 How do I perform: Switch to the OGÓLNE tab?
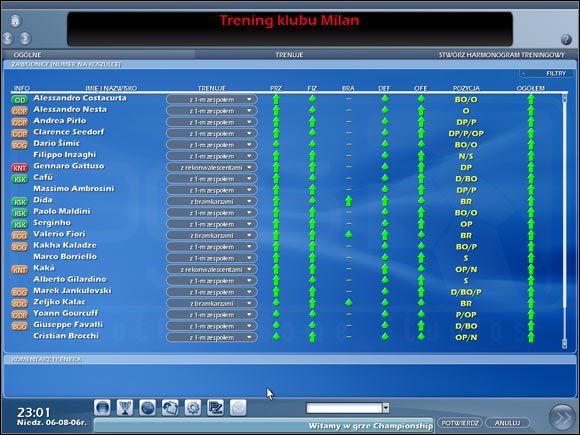(x=27, y=55)
